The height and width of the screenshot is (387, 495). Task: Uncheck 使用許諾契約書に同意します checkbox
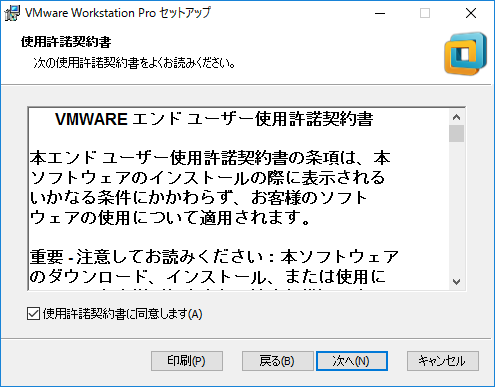33,314
